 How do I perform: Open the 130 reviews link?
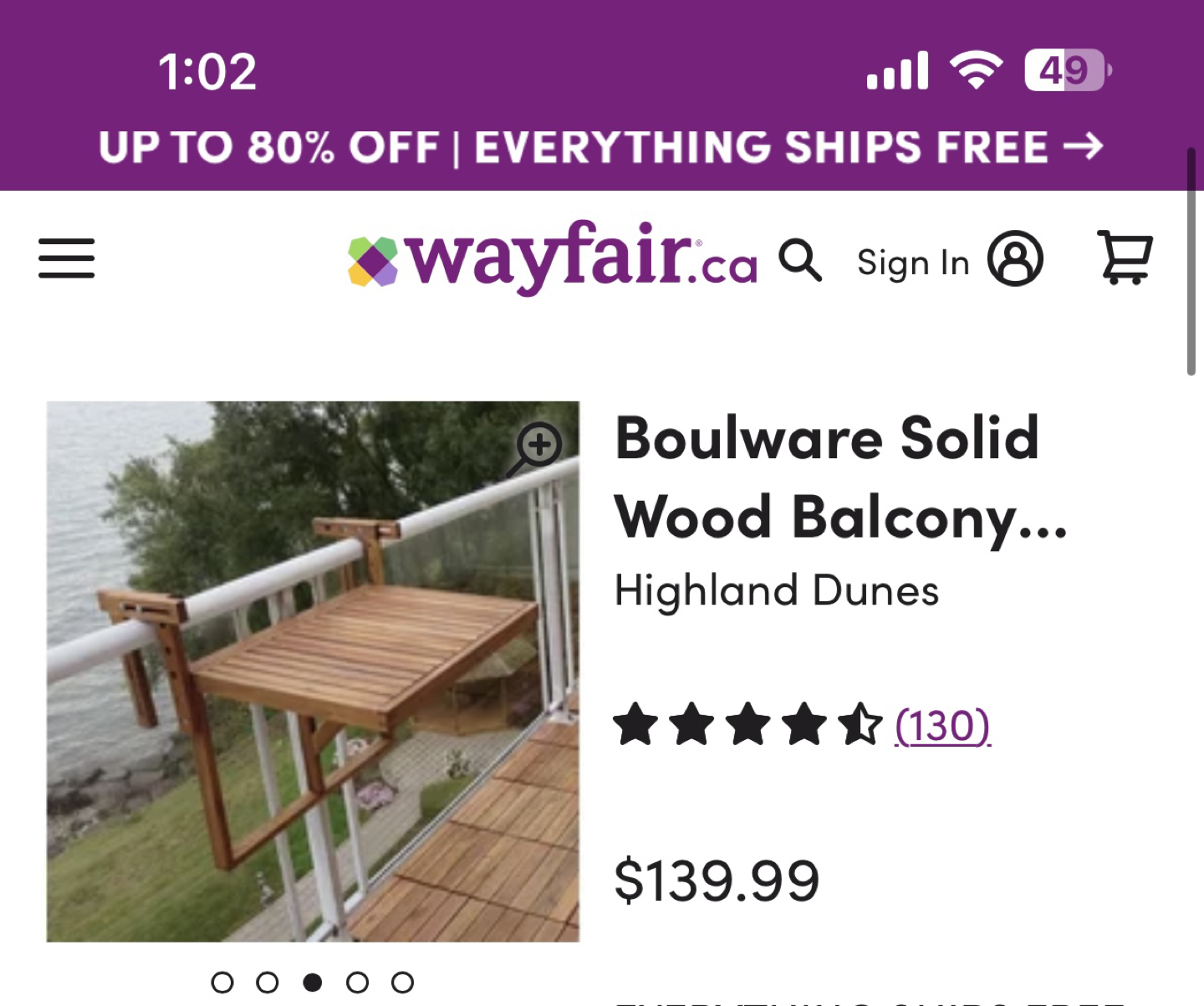tap(942, 726)
